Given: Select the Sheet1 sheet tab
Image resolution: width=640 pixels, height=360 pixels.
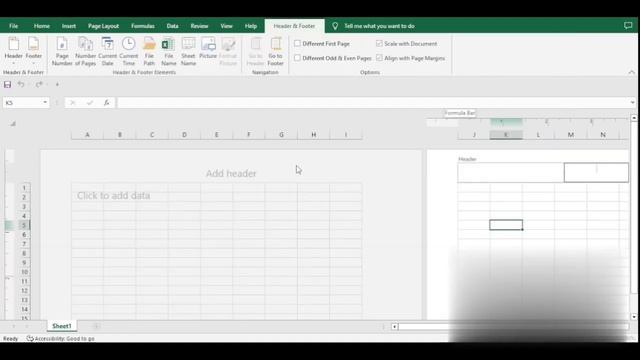Looking at the screenshot, I should click(62, 326).
